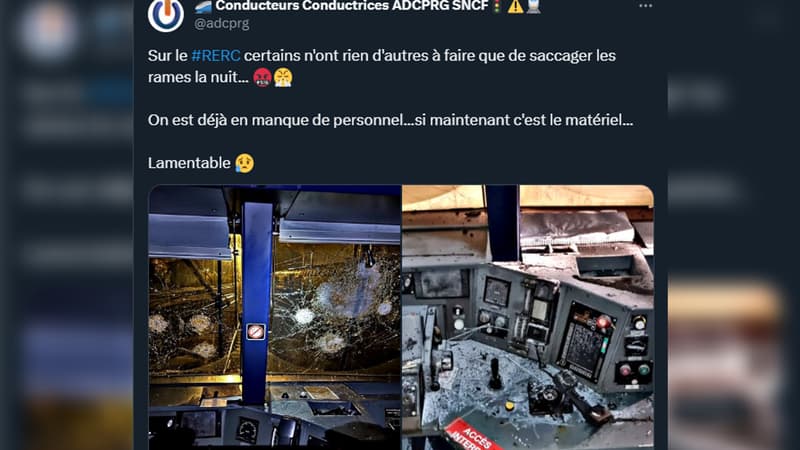Click the traffic light emoji in name
The width and height of the screenshot is (800, 450).
click(496, 7)
